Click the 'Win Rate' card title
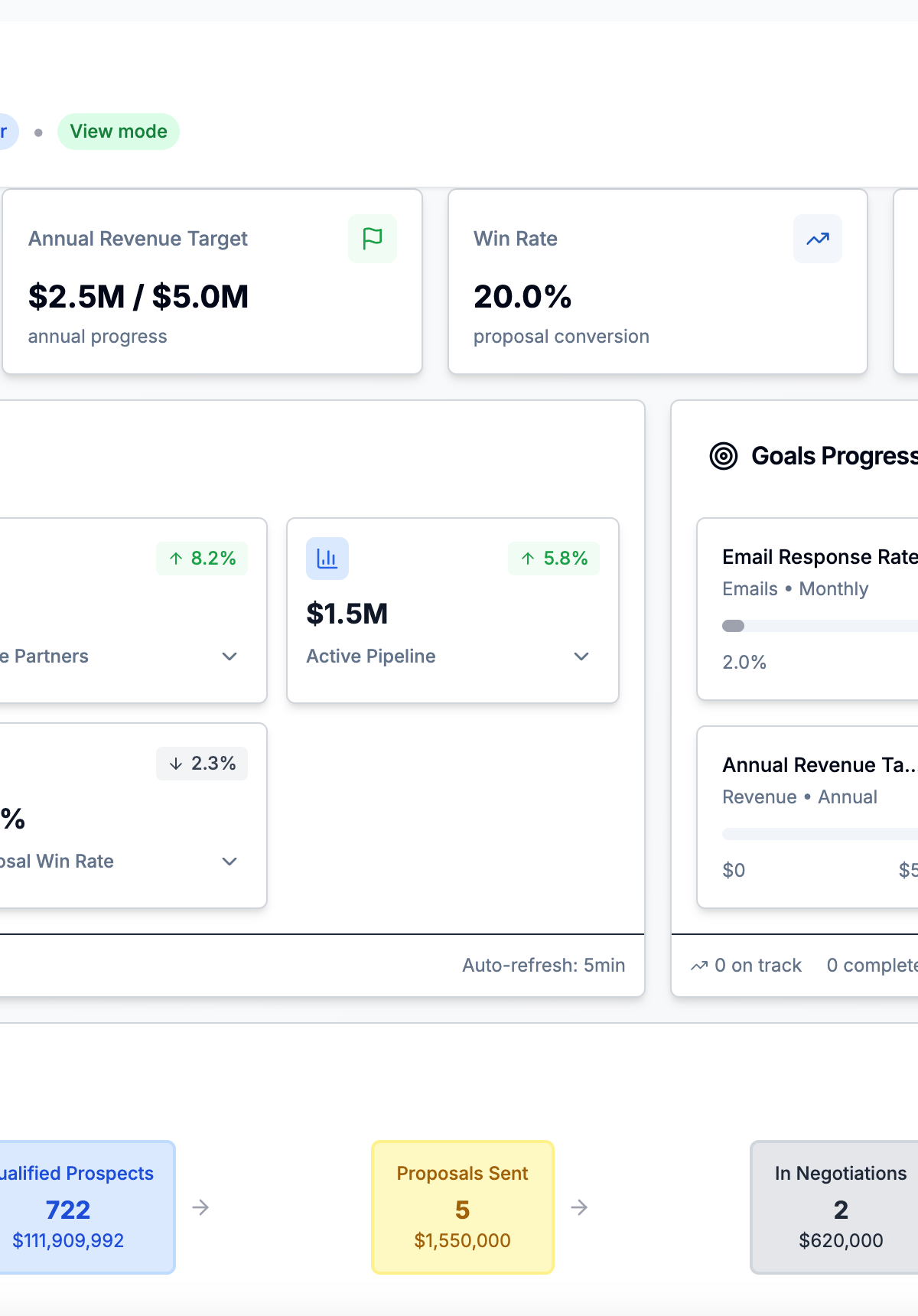918x1316 pixels. click(516, 239)
